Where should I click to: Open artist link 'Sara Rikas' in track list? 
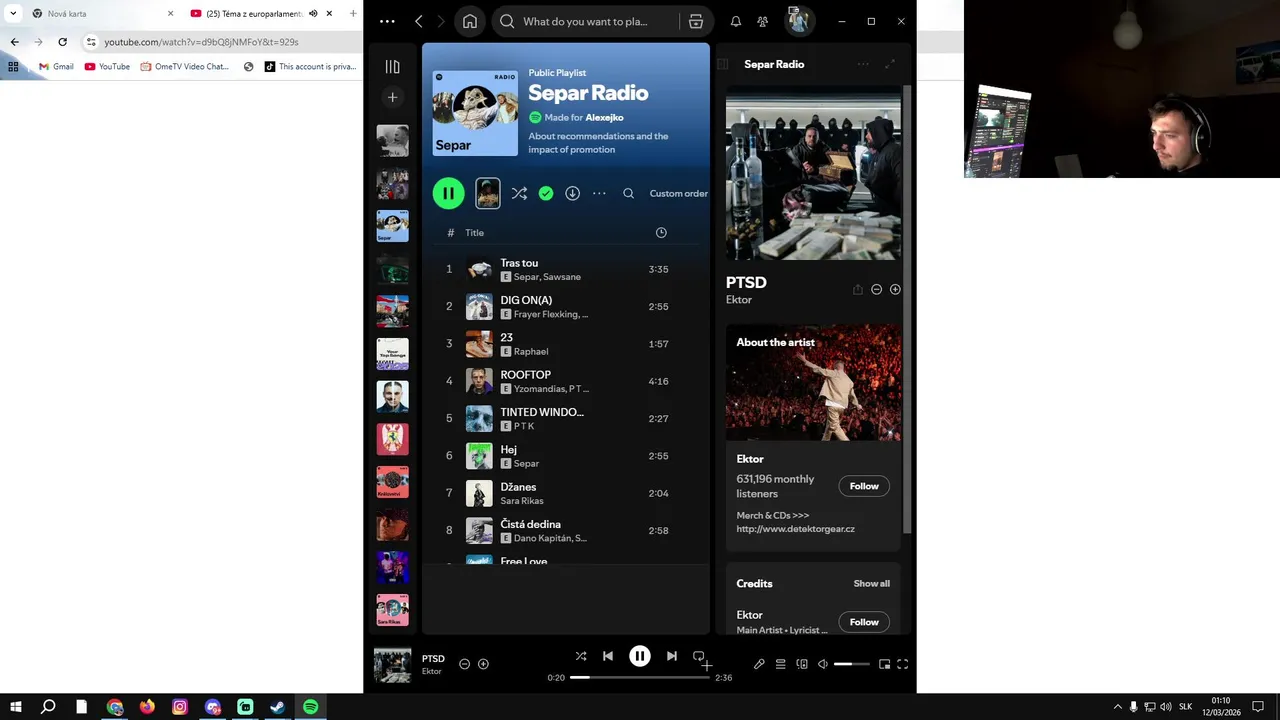click(x=522, y=501)
